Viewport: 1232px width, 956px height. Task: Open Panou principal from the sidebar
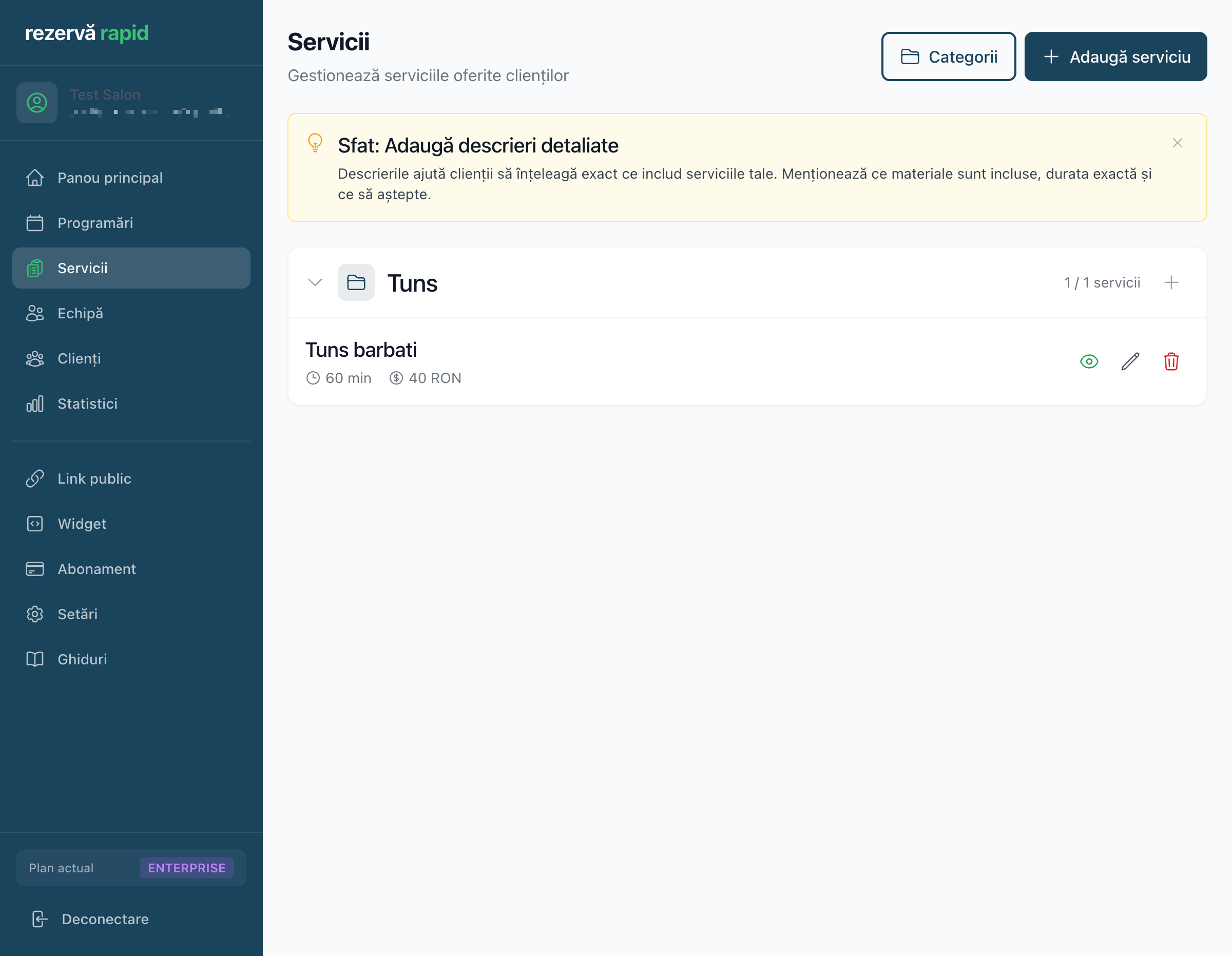pyautogui.click(x=109, y=178)
